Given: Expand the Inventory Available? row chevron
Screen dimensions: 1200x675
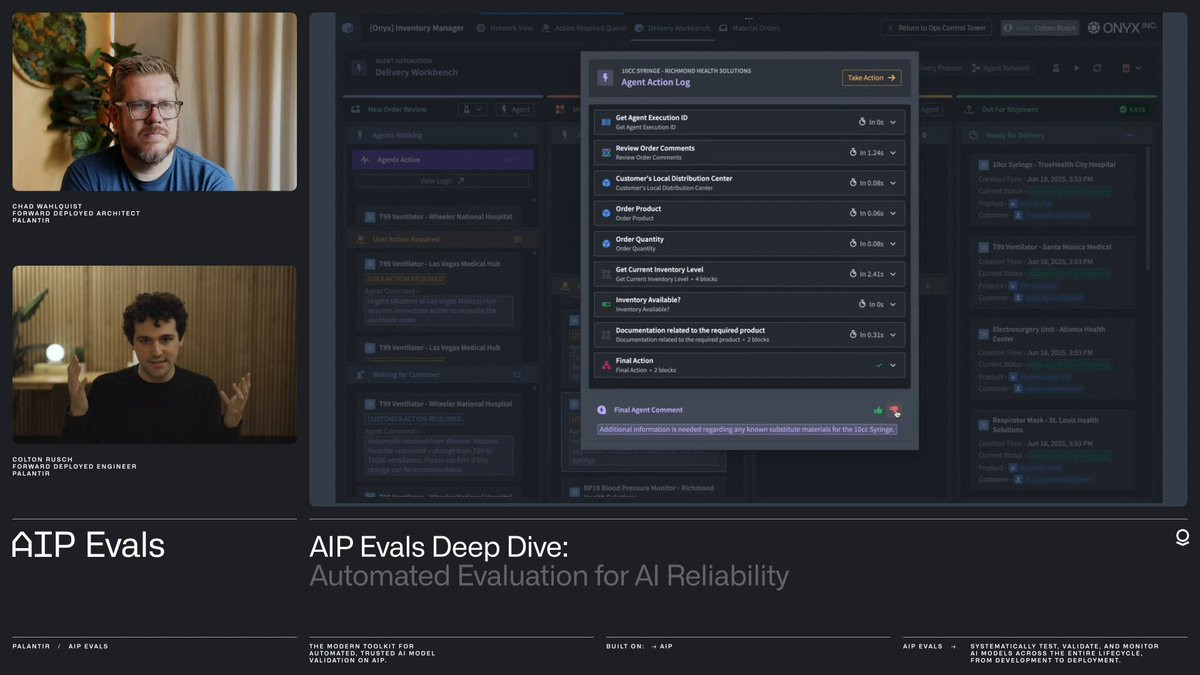Looking at the screenshot, I should [893, 304].
